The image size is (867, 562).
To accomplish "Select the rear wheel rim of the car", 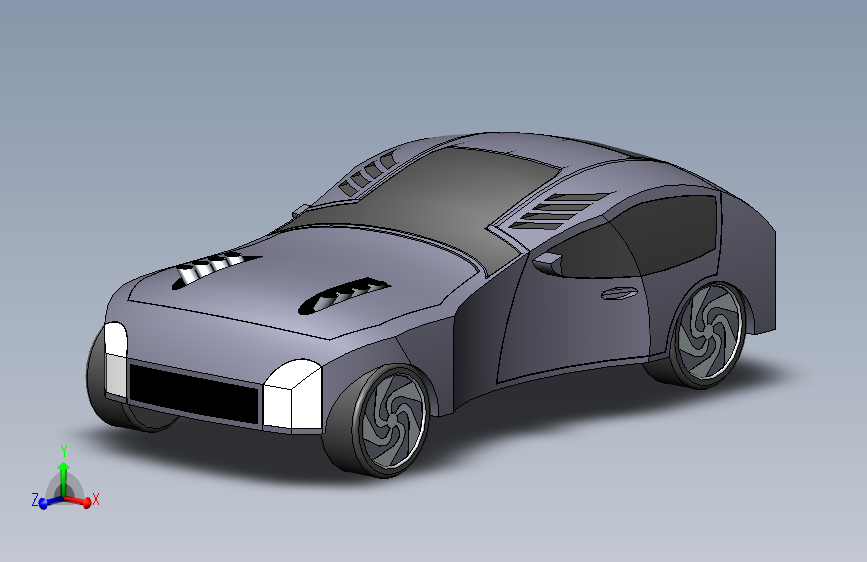I will (709, 334).
